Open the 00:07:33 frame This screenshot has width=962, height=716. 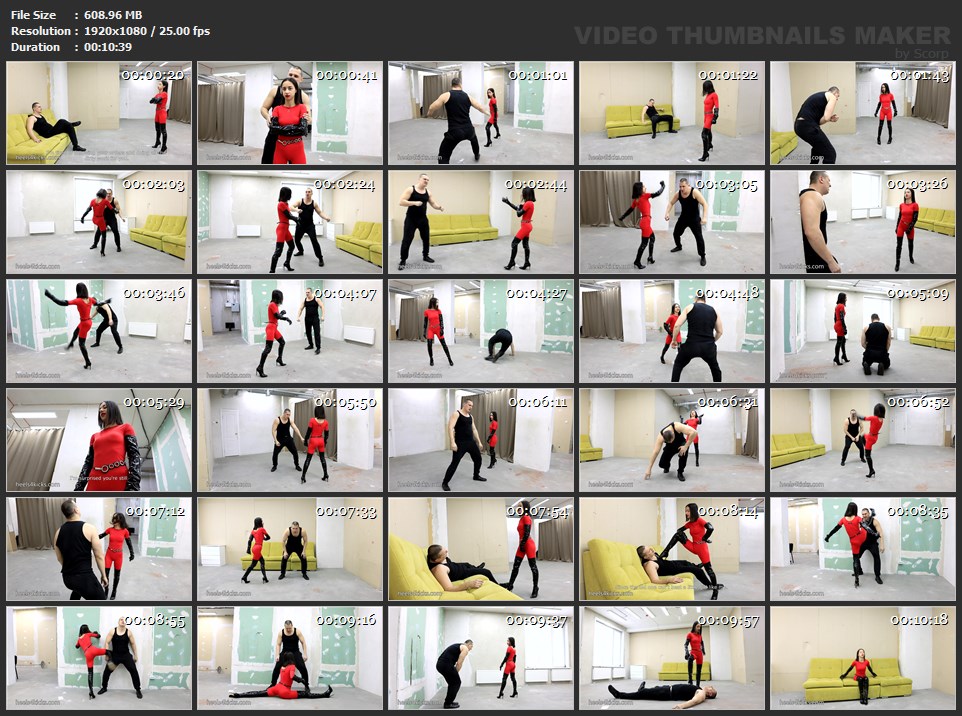(290, 549)
